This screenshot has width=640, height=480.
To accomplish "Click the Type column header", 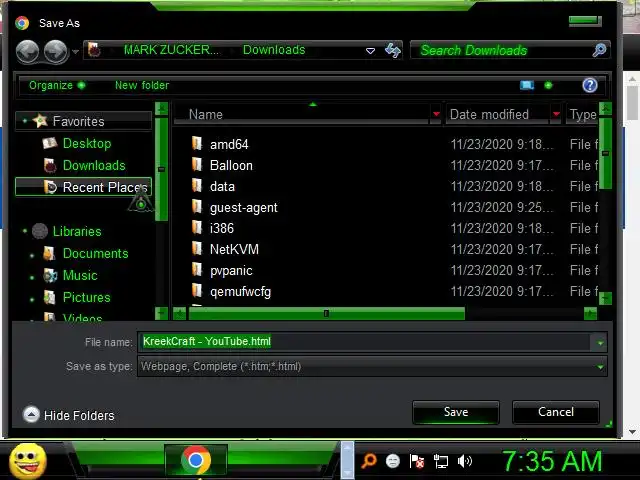I will tap(583, 114).
